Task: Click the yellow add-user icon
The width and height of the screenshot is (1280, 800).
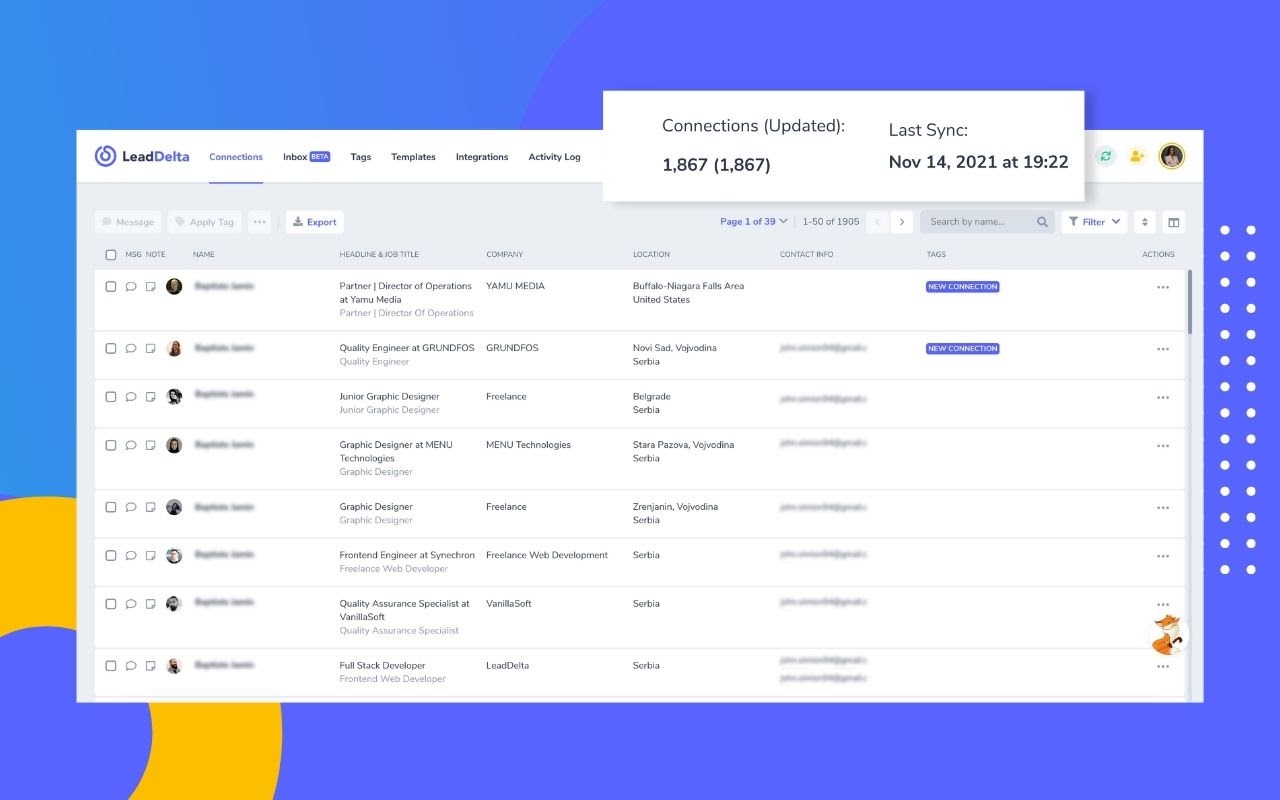Action: point(1137,156)
